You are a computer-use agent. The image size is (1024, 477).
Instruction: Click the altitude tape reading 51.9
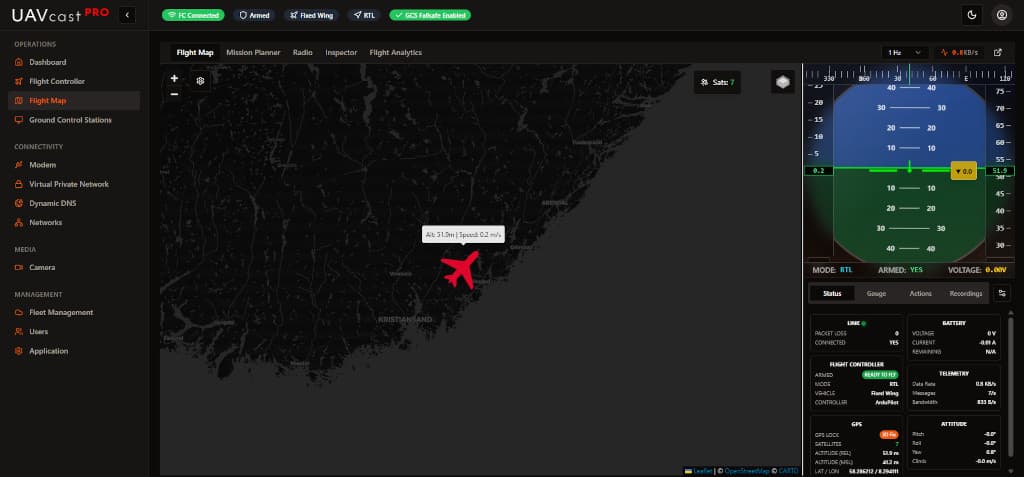tap(999, 171)
